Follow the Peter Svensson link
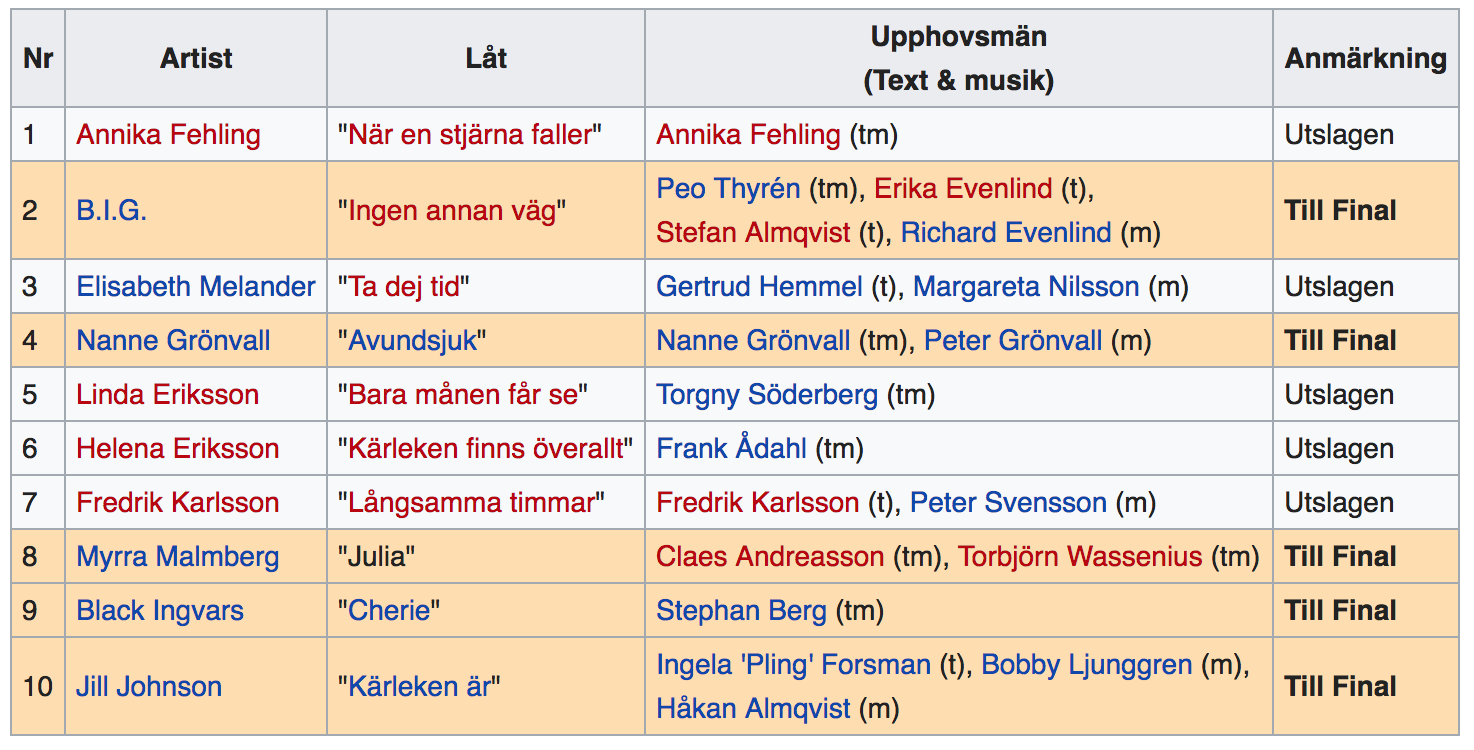Viewport: 1474px width, 750px height. coord(1007,503)
